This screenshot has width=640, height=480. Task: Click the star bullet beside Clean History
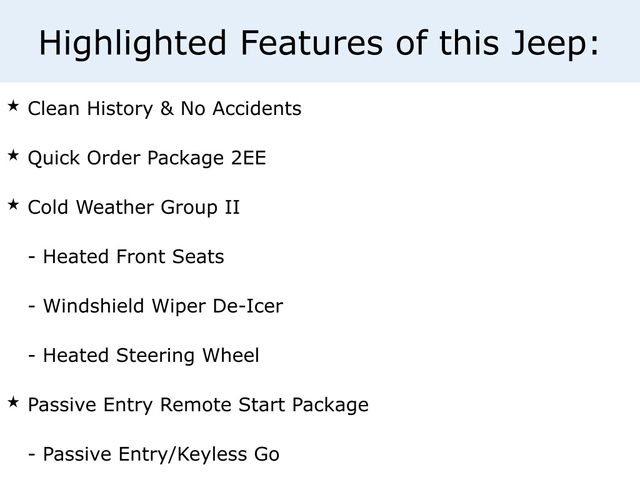(13, 106)
